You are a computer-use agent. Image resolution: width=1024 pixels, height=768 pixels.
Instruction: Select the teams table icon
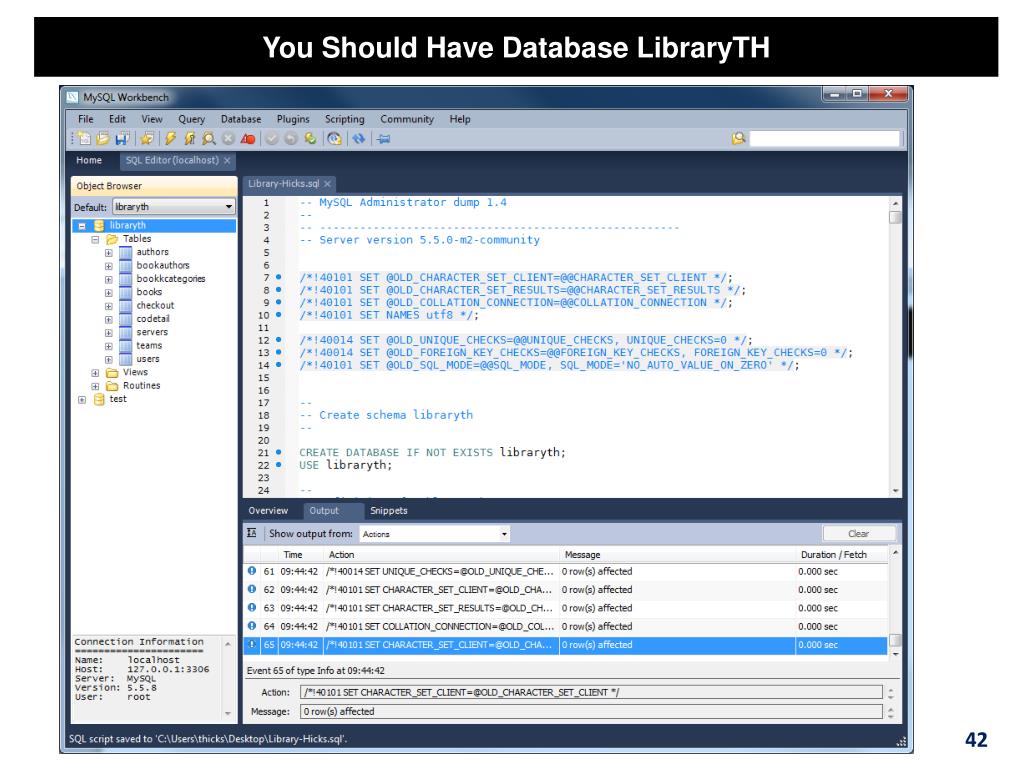[x=125, y=346]
